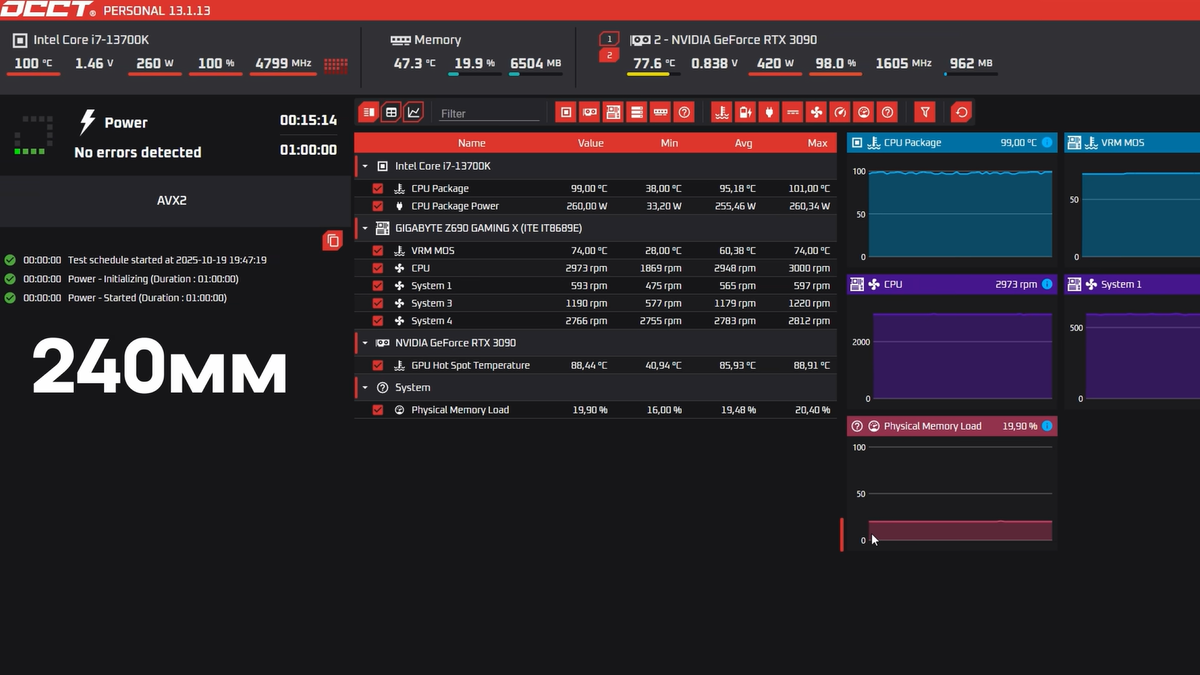
Task: Uncheck the System 1 fan row
Action: (377, 286)
